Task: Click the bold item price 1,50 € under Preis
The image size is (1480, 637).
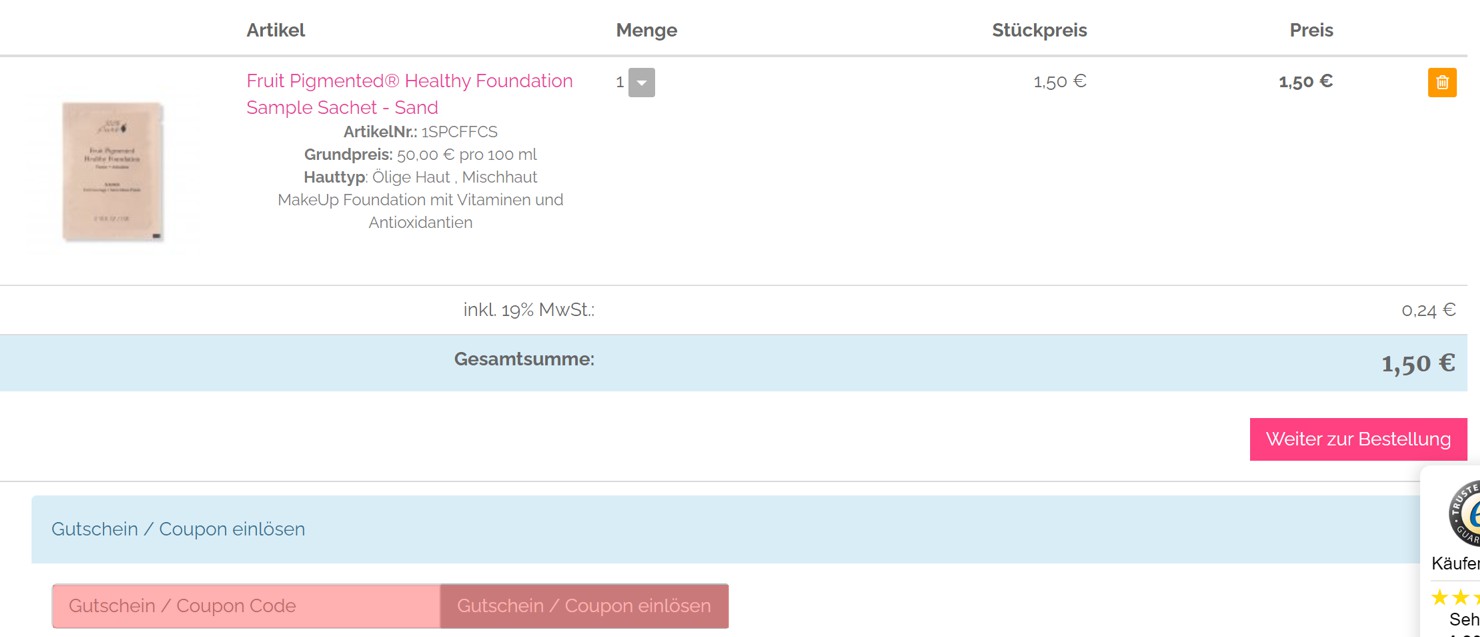Action: click(1306, 82)
